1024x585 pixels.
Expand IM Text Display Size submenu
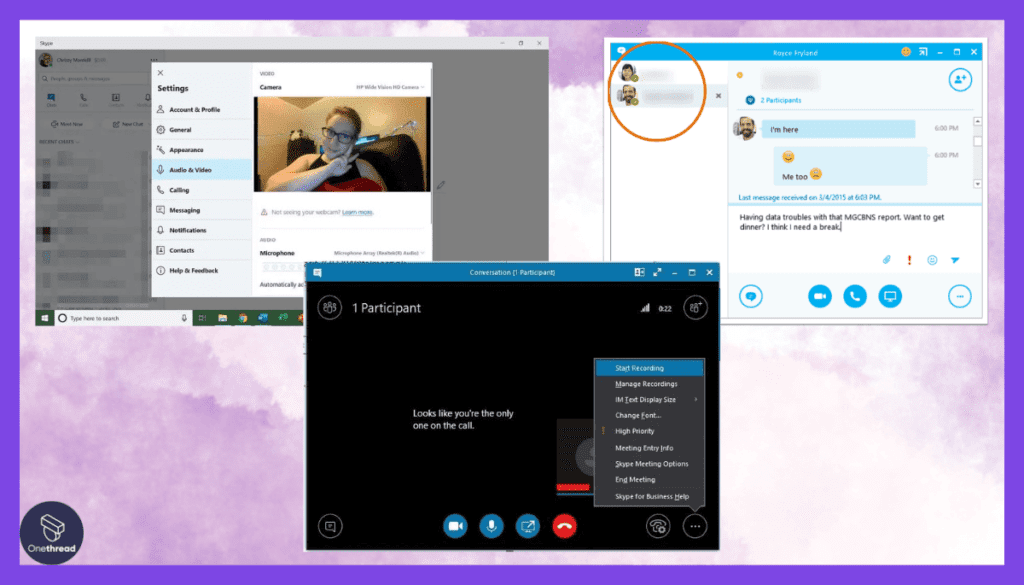point(650,400)
